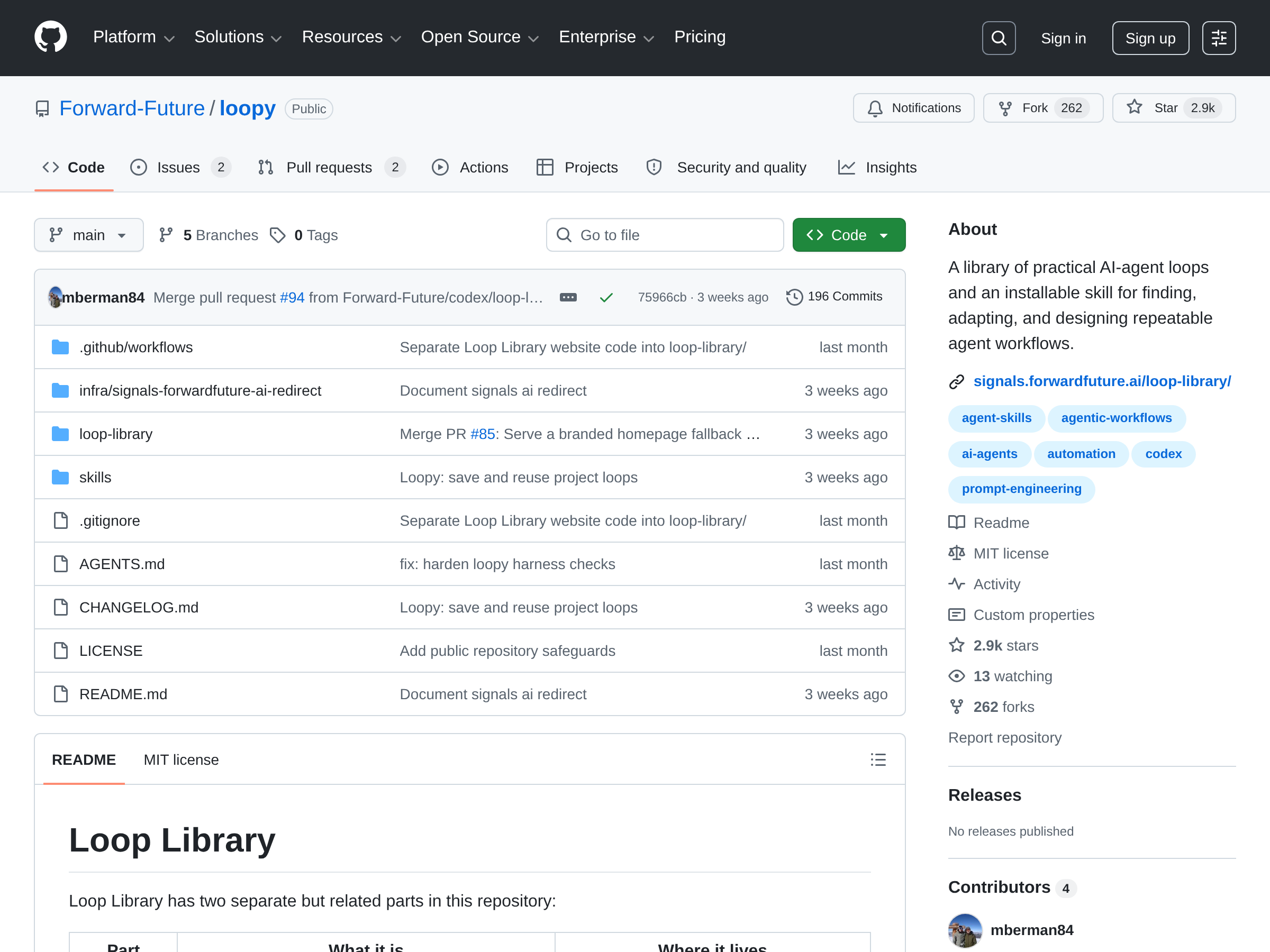The width and height of the screenshot is (1270, 952).
Task: Open the Forward-Future owner link
Action: [131, 108]
